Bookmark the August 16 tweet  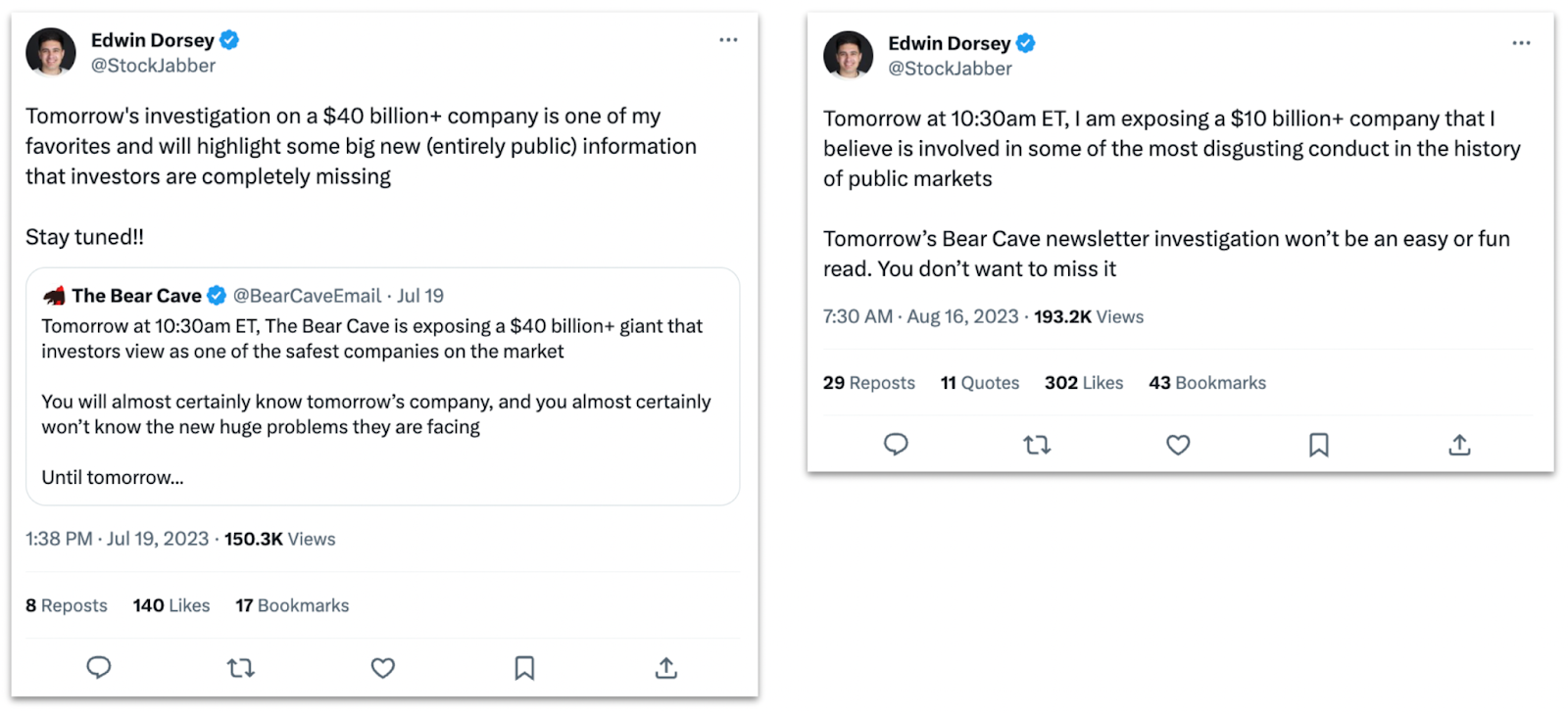tap(1319, 445)
